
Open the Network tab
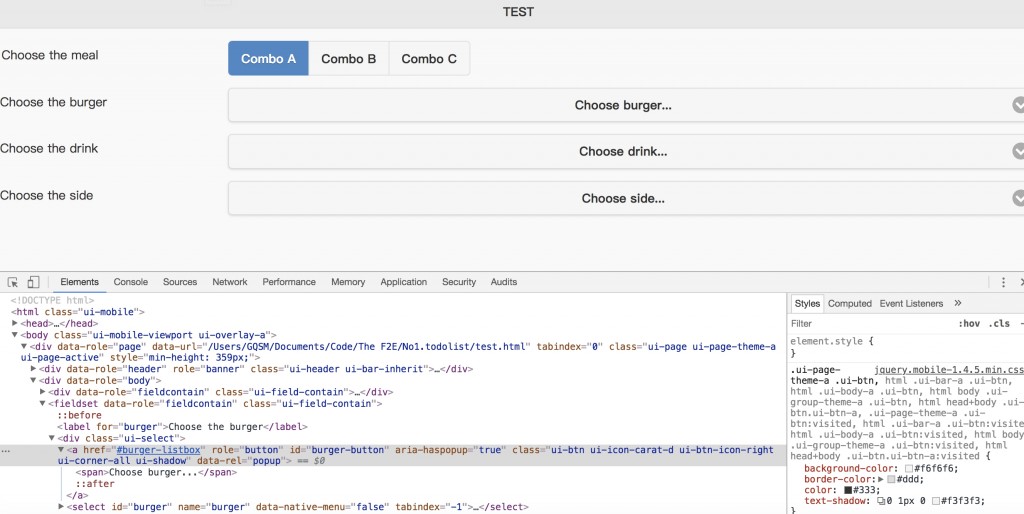(230, 282)
